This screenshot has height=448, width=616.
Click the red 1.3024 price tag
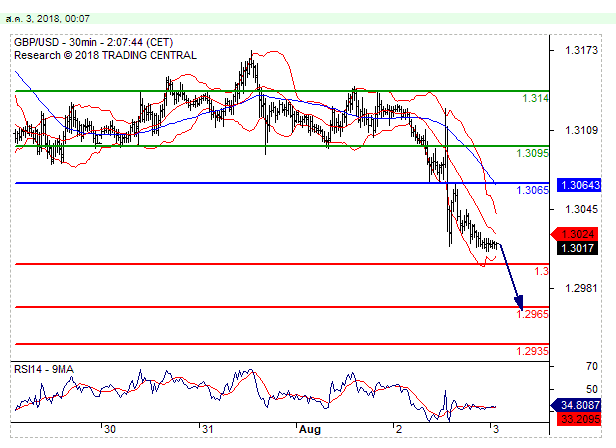(574, 234)
